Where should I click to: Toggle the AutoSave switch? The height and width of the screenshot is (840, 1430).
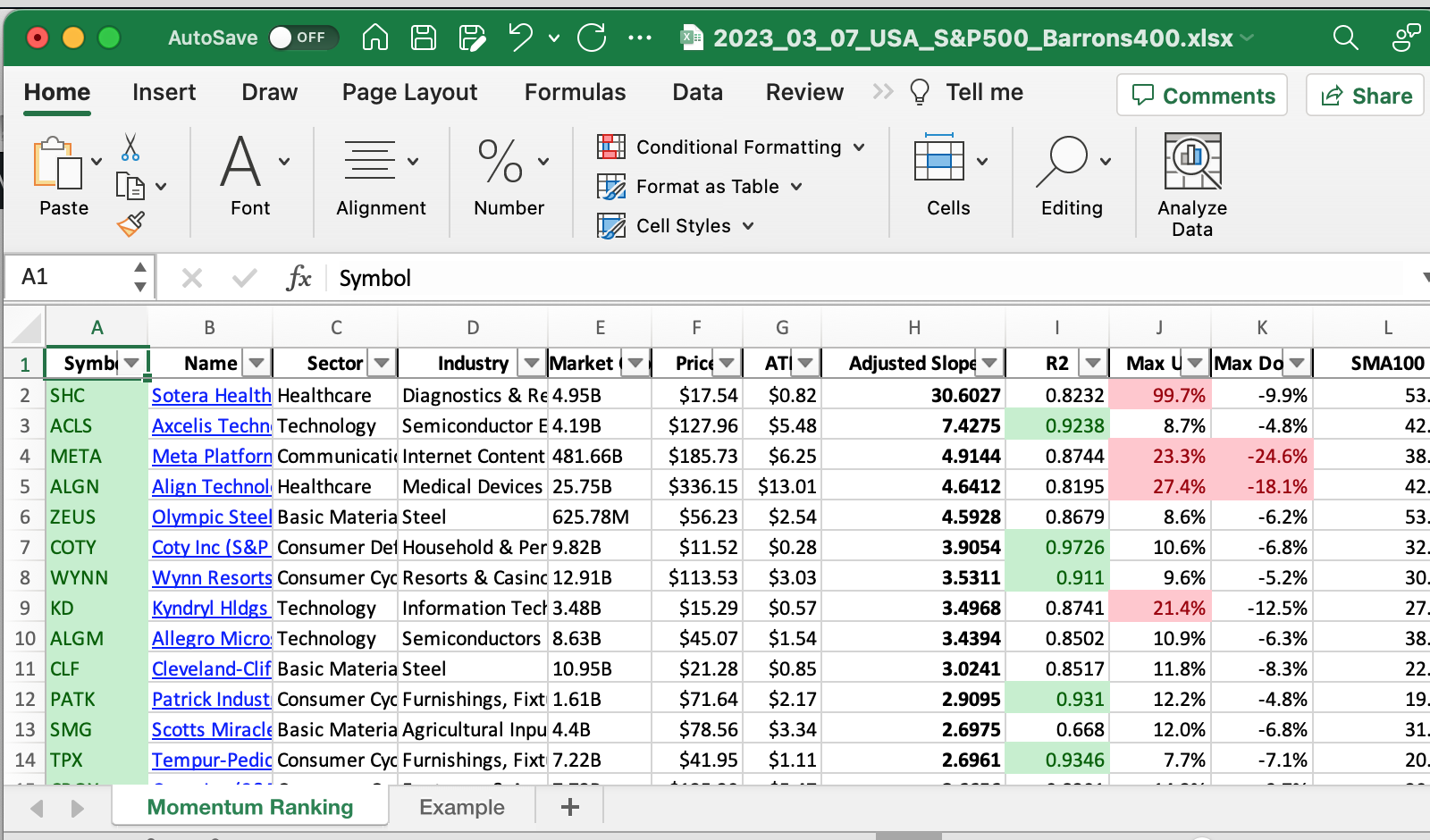303,38
